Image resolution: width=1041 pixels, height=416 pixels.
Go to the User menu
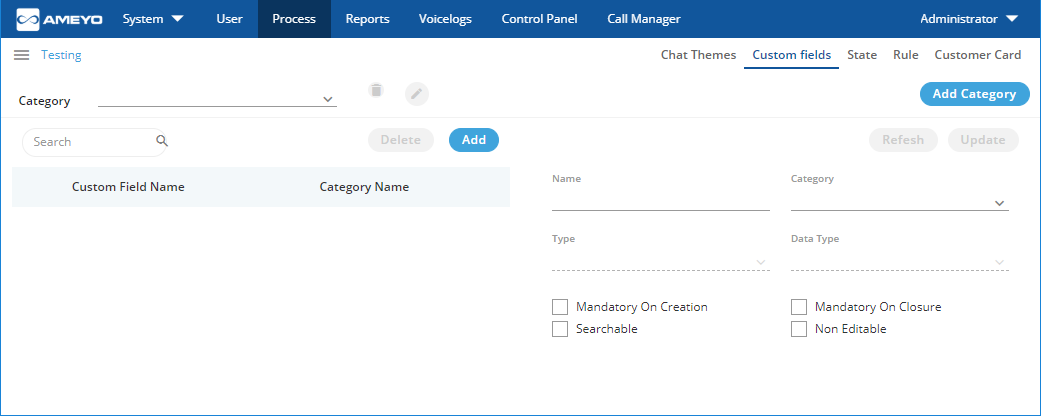(x=229, y=19)
